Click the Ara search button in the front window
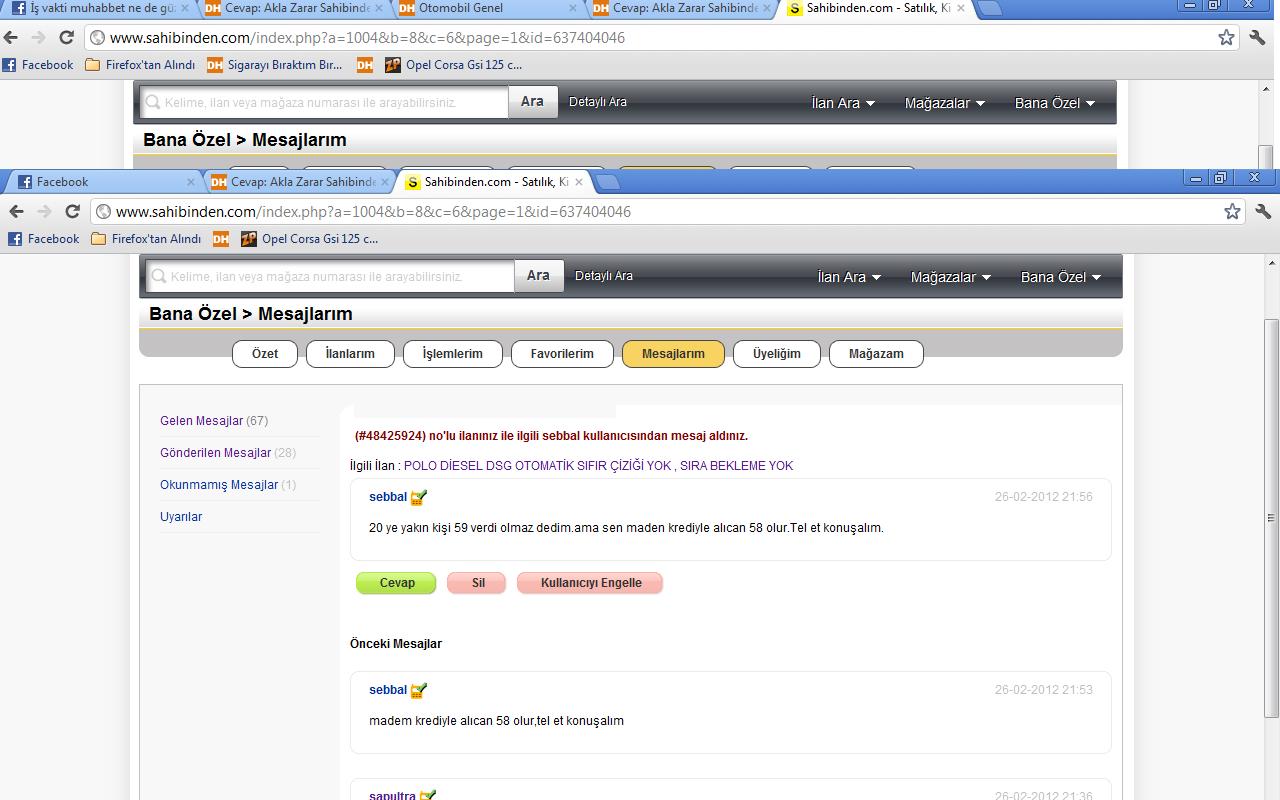Image resolution: width=1280 pixels, height=800 pixels. [538, 276]
